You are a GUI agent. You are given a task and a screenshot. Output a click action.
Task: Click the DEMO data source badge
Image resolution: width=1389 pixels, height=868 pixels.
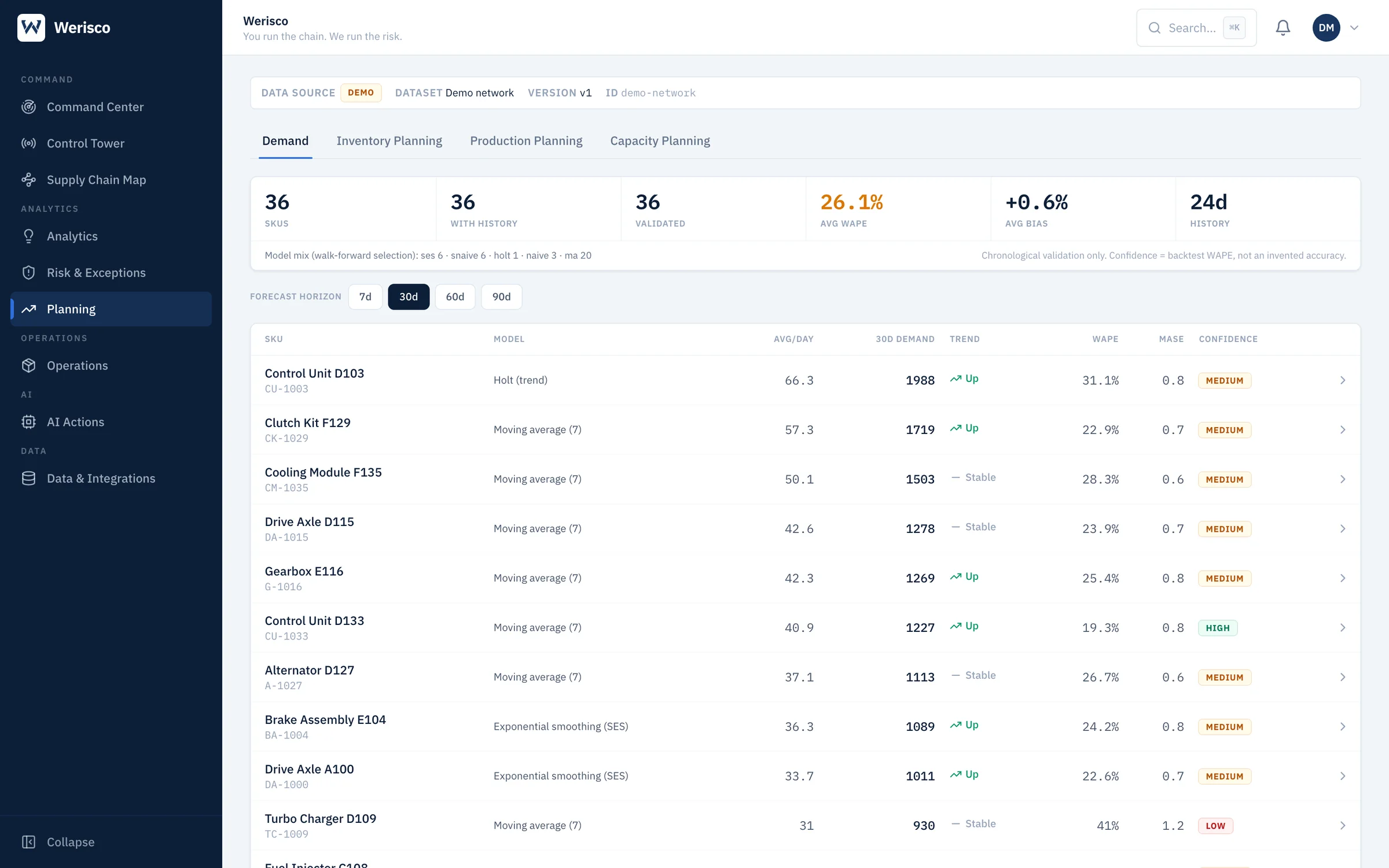[361, 93]
